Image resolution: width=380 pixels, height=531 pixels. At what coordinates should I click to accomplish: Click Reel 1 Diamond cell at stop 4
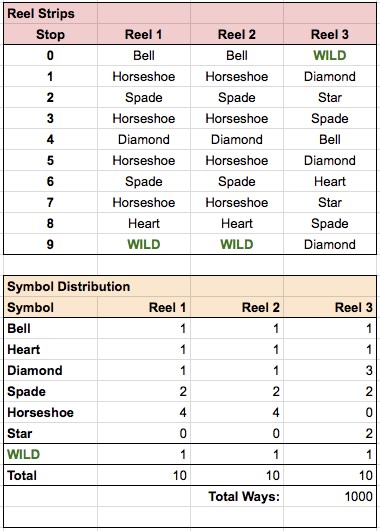coord(144,140)
